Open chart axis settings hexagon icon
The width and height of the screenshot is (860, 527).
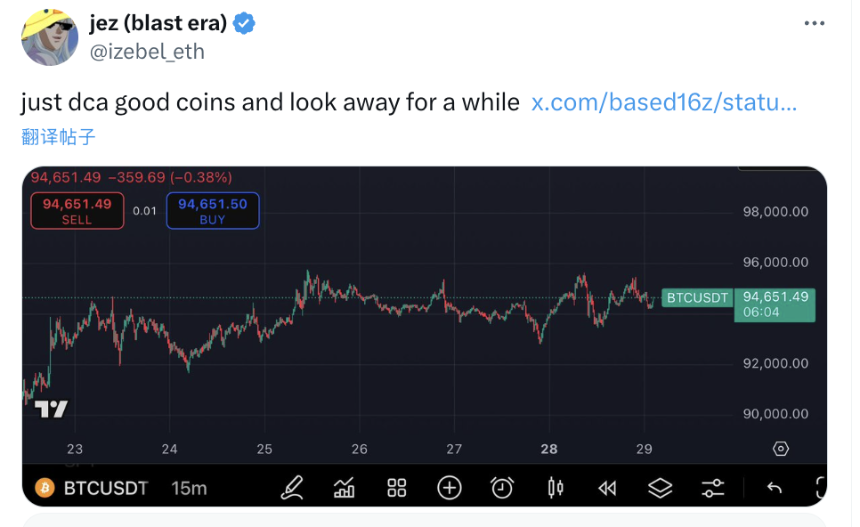[781, 448]
